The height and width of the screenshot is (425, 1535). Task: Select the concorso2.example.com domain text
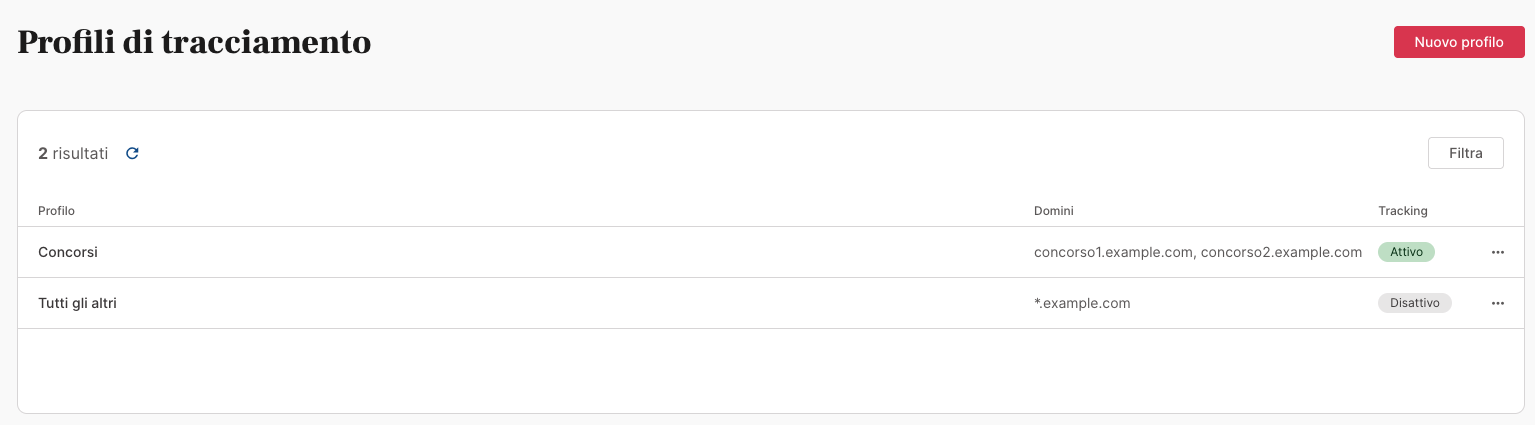click(1281, 252)
